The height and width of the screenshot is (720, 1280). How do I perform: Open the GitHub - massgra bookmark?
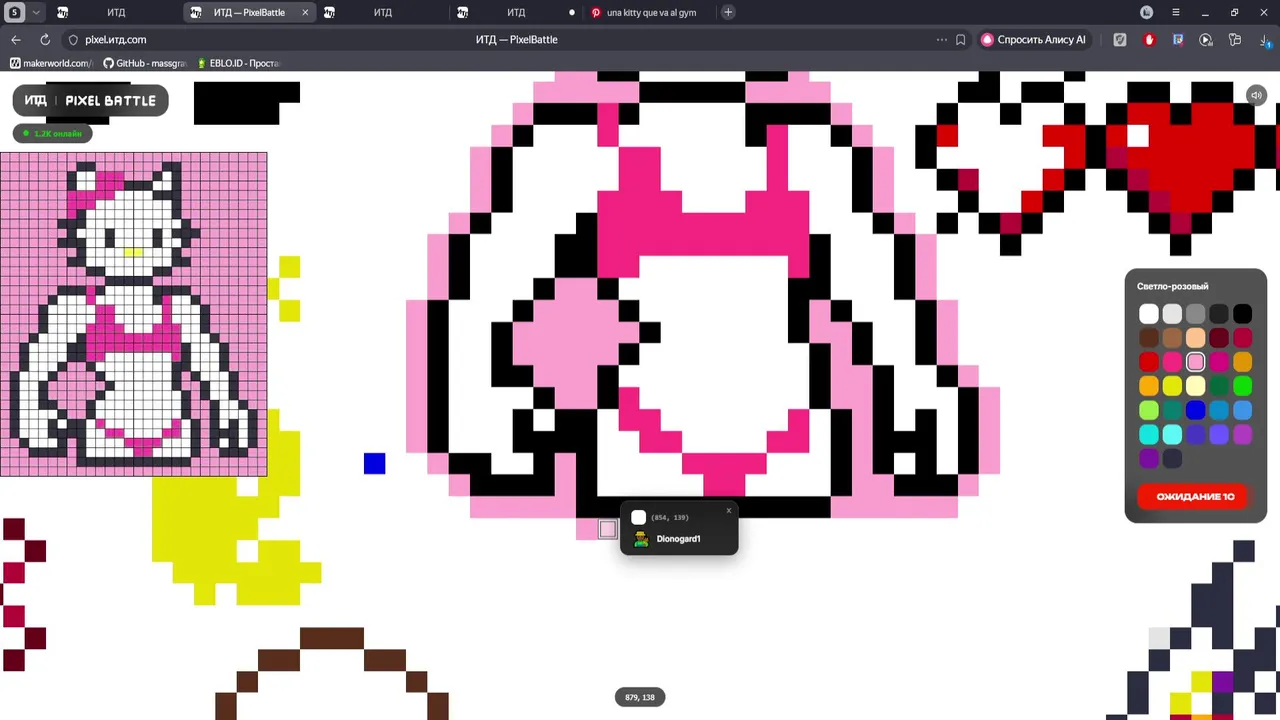click(145, 63)
